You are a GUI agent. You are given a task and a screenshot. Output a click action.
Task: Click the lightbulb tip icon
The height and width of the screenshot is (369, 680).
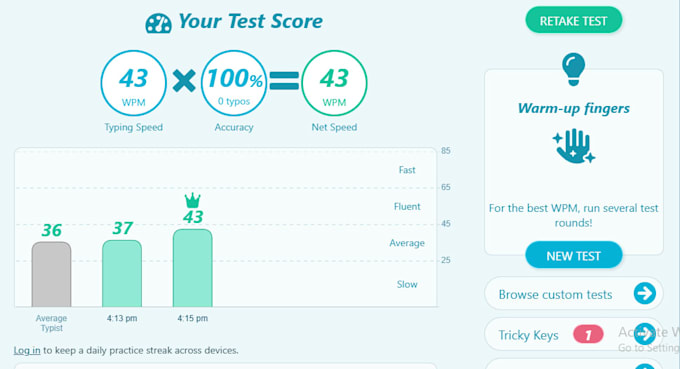[x=573, y=69]
